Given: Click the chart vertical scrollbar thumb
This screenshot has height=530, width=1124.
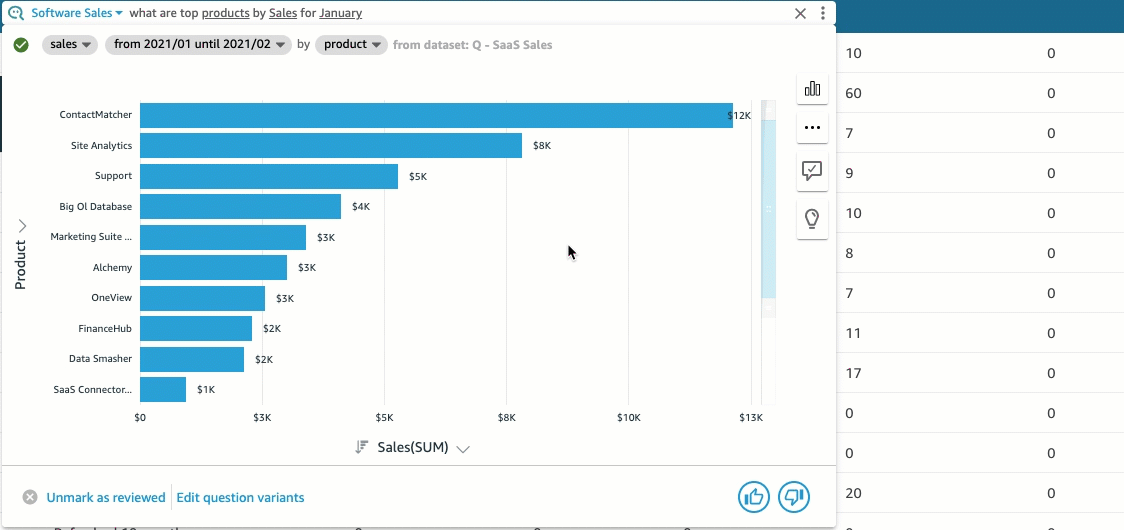Looking at the screenshot, I should tap(768, 208).
